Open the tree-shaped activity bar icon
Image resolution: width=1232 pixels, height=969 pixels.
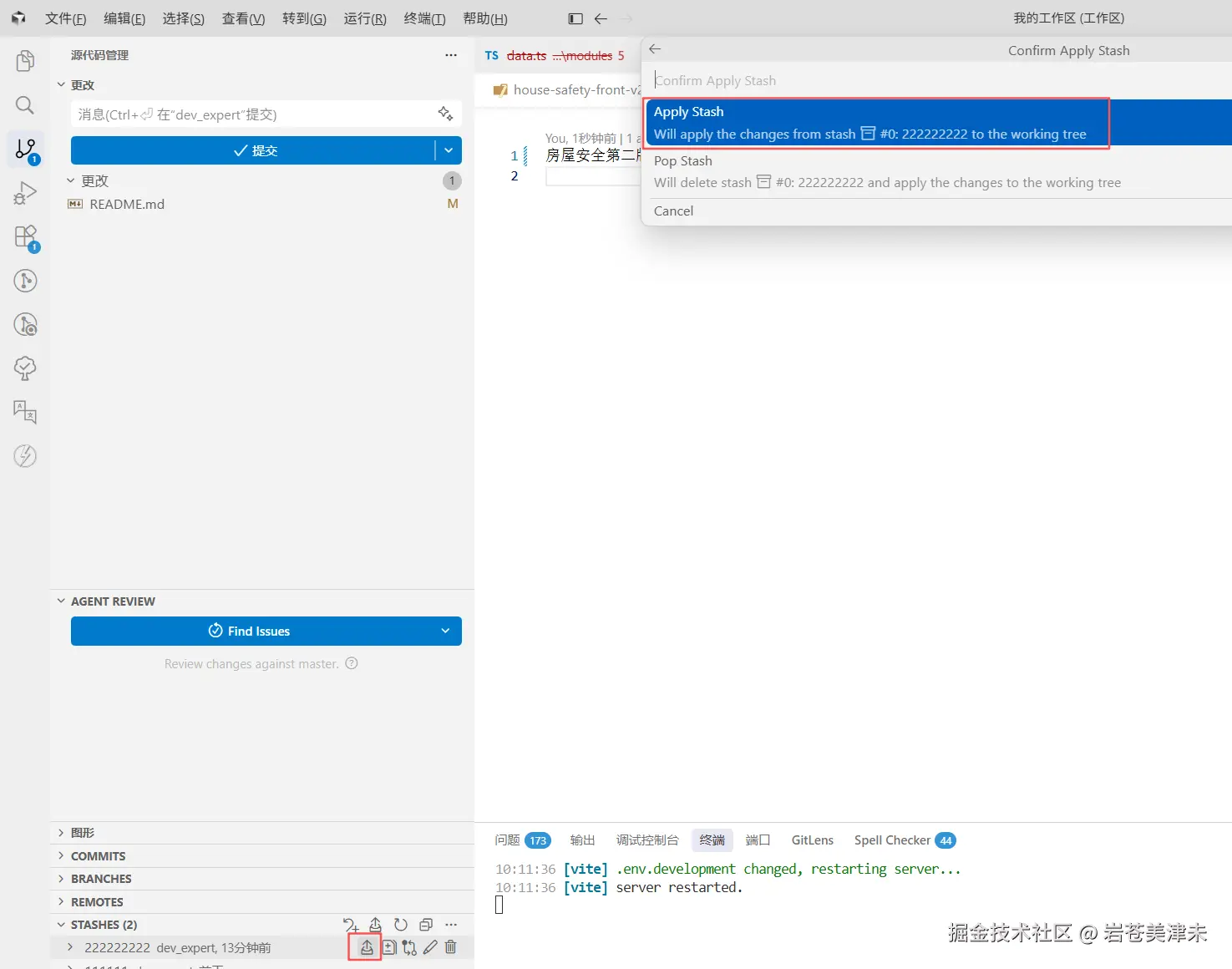pyautogui.click(x=25, y=368)
